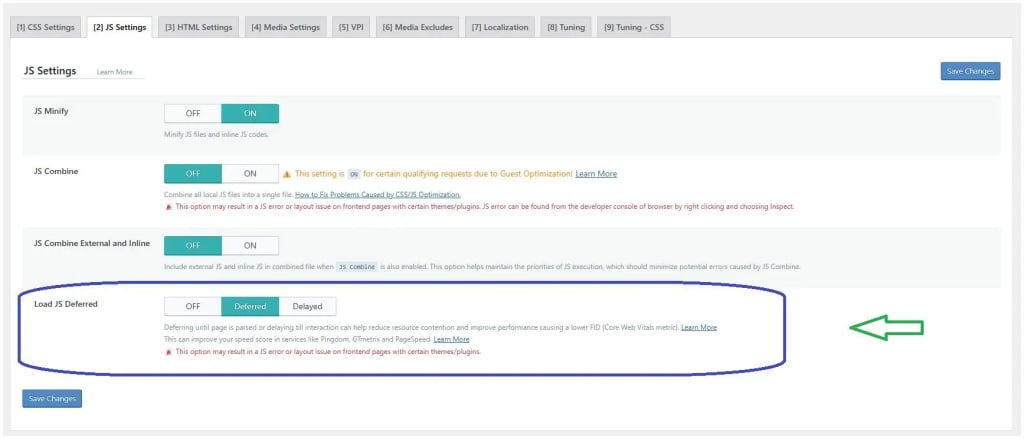The height and width of the screenshot is (439, 1024).
Task: Set JS Combine to ON
Action: click(x=250, y=173)
